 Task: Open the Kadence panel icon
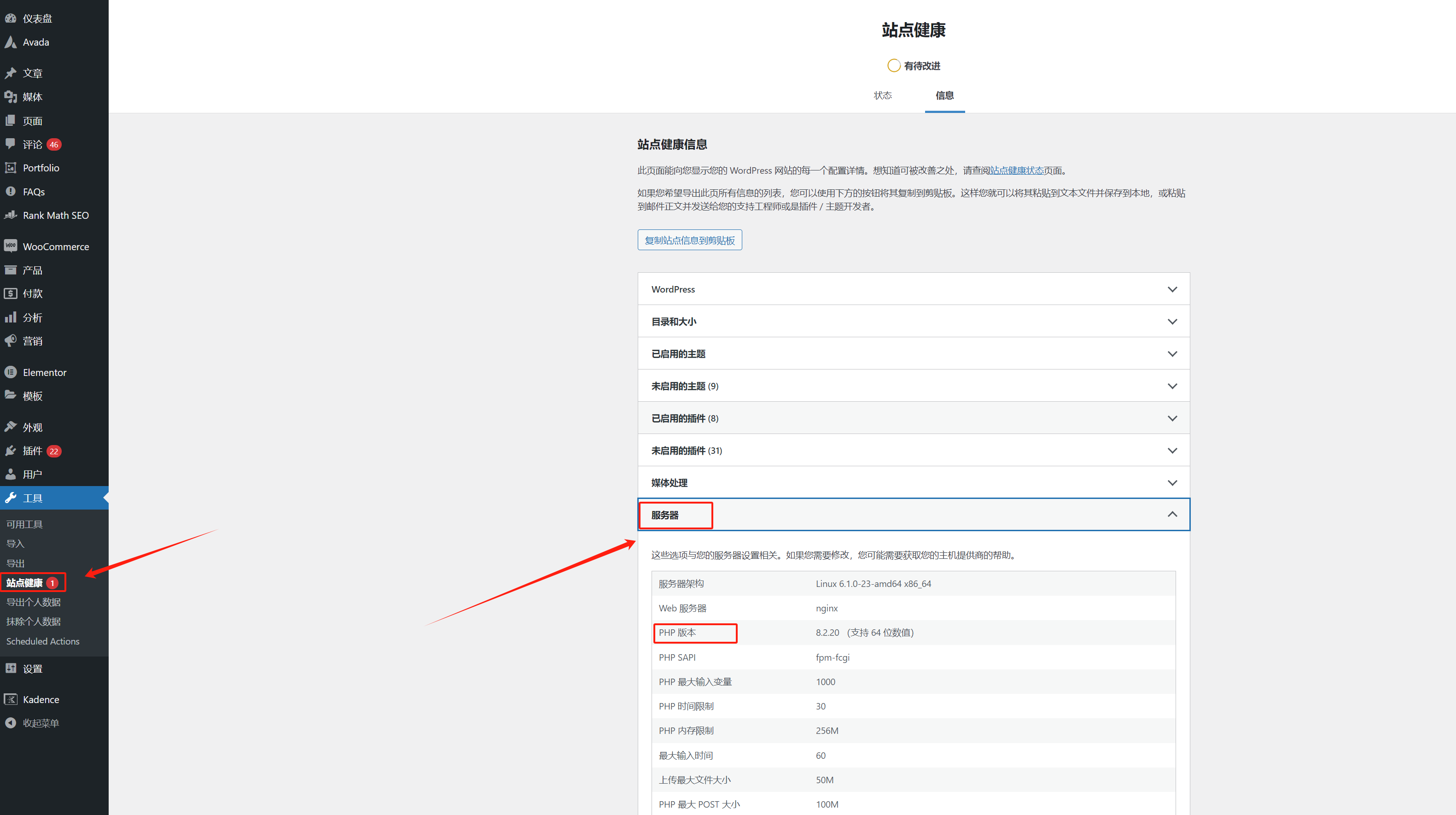point(11,699)
